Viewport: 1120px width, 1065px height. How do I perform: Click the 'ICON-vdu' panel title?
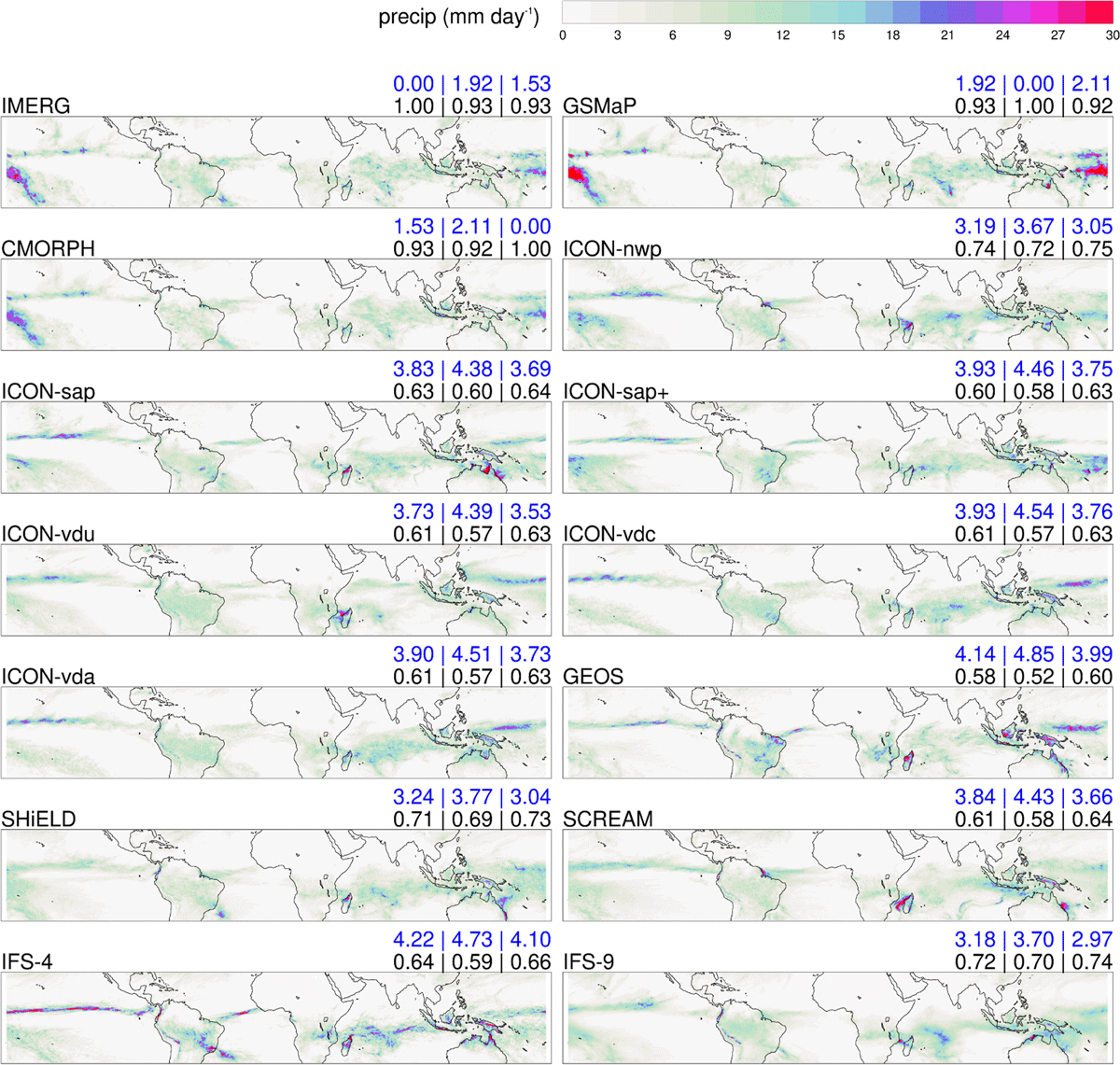pyautogui.click(x=49, y=535)
